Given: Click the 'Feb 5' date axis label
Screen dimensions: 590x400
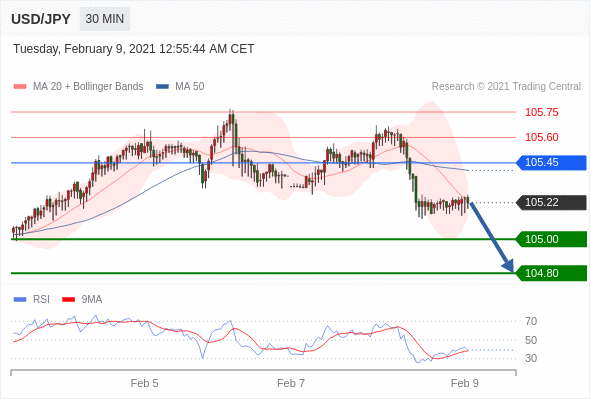Looking at the screenshot, I should 144,383.
